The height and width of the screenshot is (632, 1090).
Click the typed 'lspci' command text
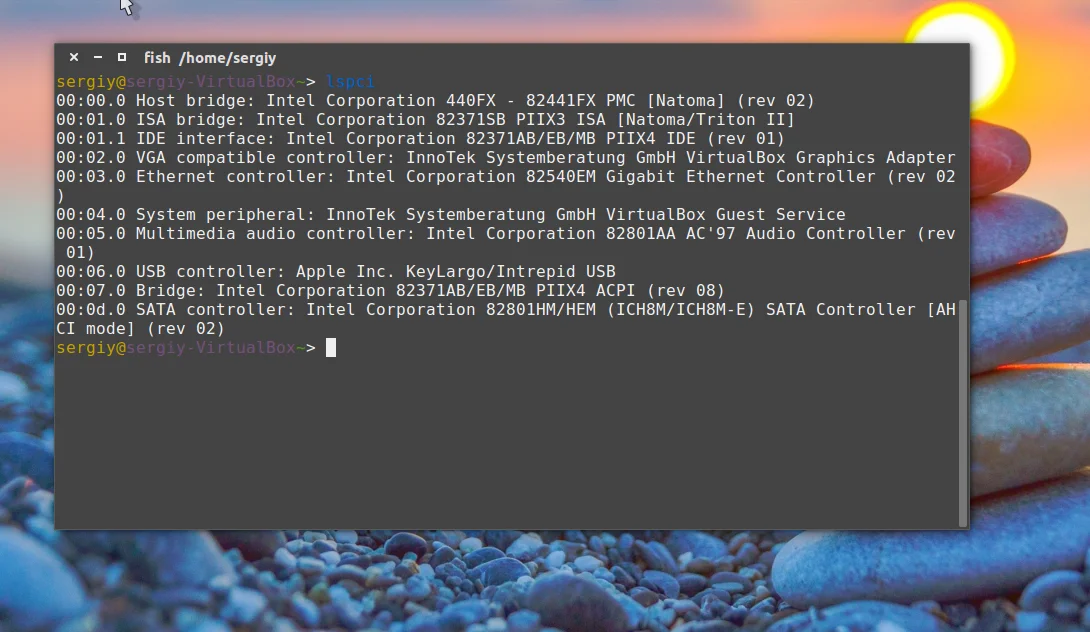coord(350,82)
